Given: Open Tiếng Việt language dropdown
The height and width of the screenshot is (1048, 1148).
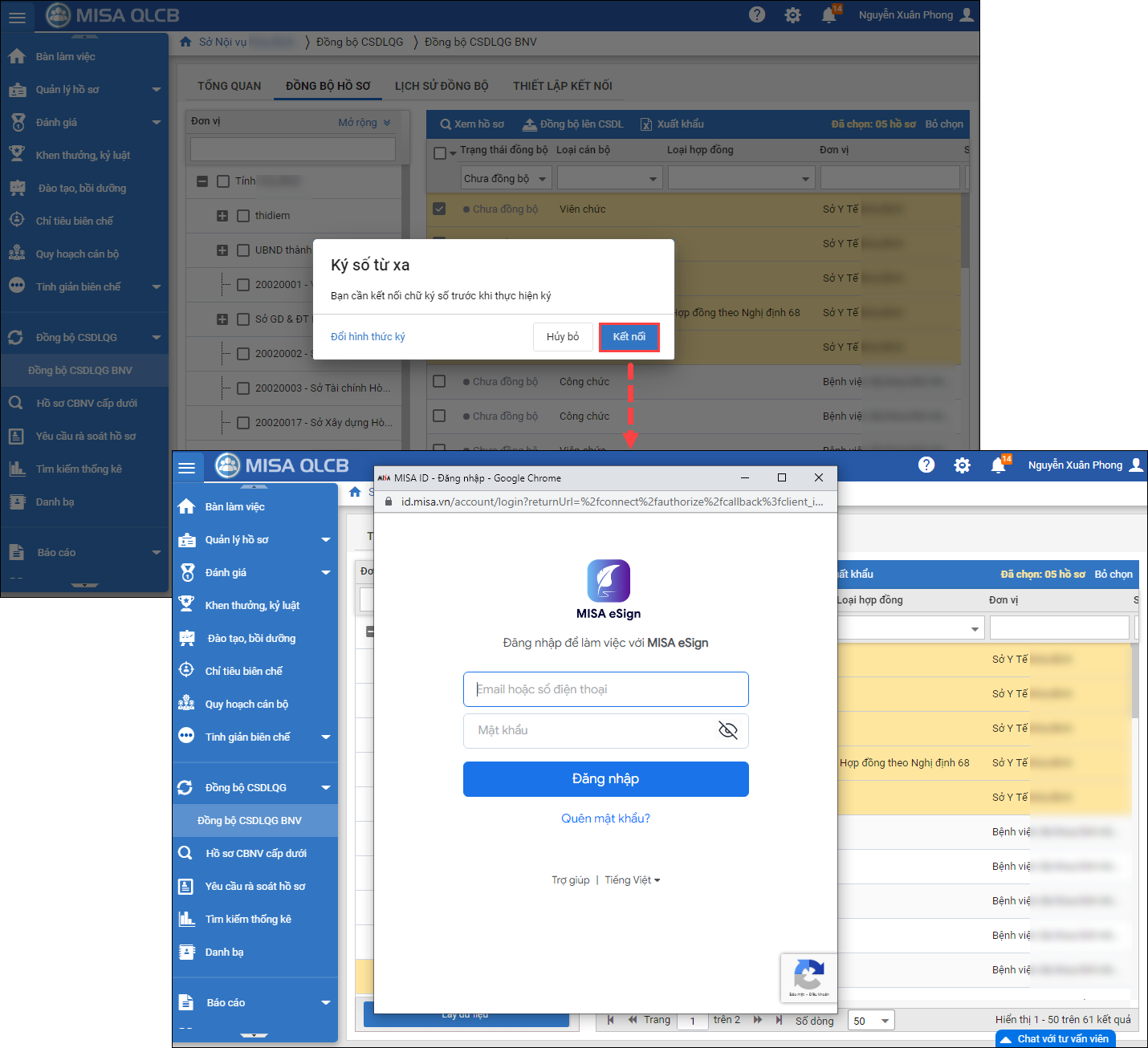Looking at the screenshot, I should pos(633,880).
